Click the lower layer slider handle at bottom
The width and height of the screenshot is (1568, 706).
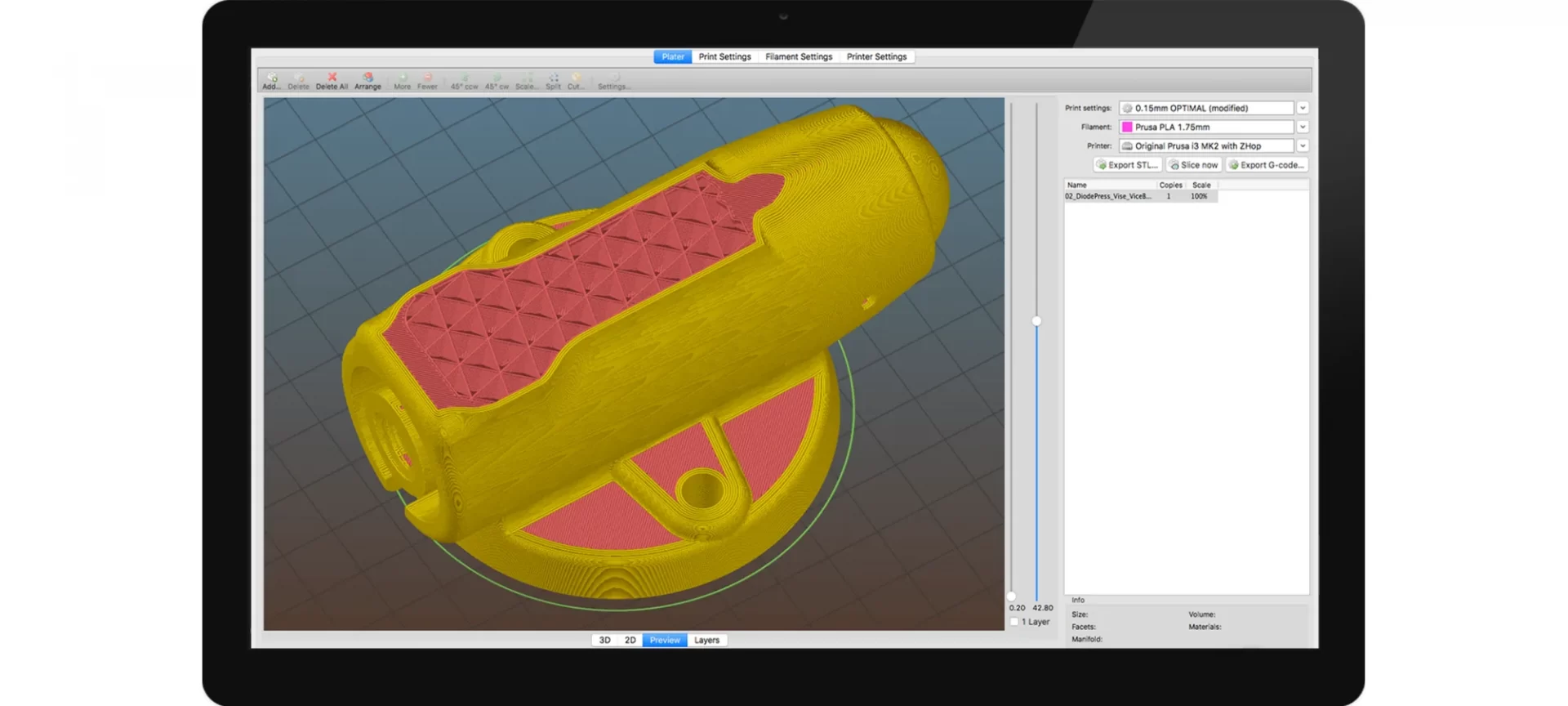1011,597
